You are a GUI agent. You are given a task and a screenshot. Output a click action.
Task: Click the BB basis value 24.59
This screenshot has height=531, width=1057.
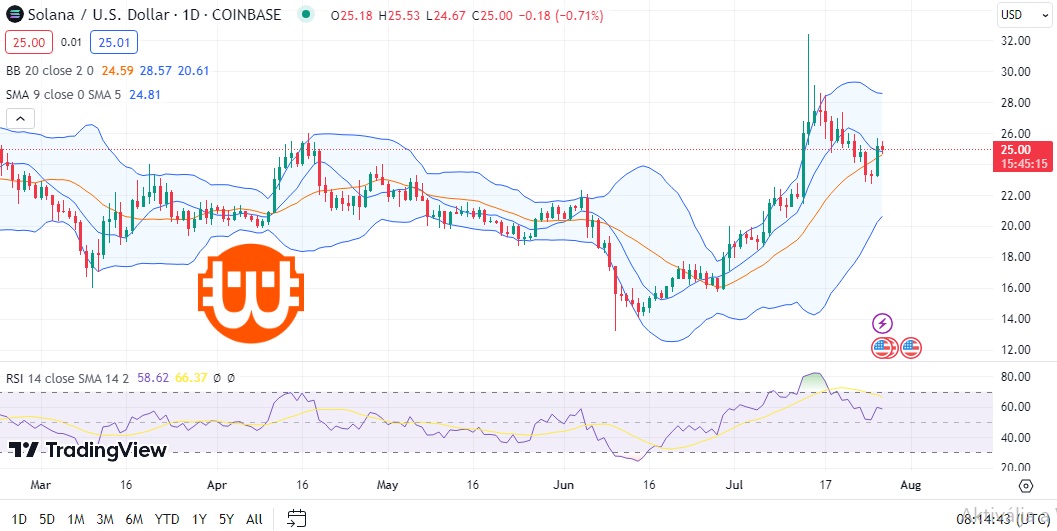[x=118, y=69]
